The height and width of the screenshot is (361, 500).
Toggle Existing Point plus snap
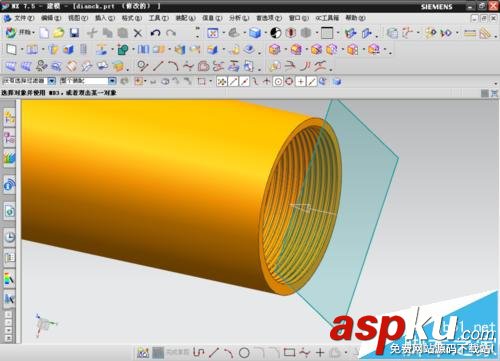pyautogui.click(x=301, y=81)
